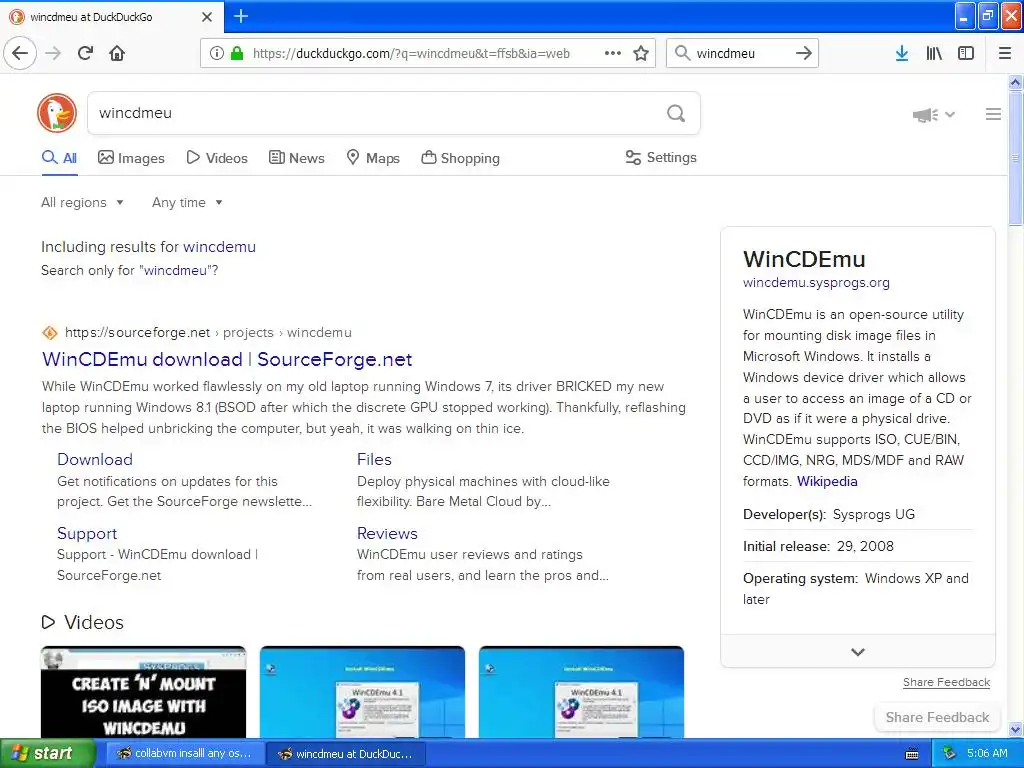The height and width of the screenshot is (768, 1024).
Task: Open the middle WinCDEmu 4.1 video thumbnail
Action: pos(362,692)
